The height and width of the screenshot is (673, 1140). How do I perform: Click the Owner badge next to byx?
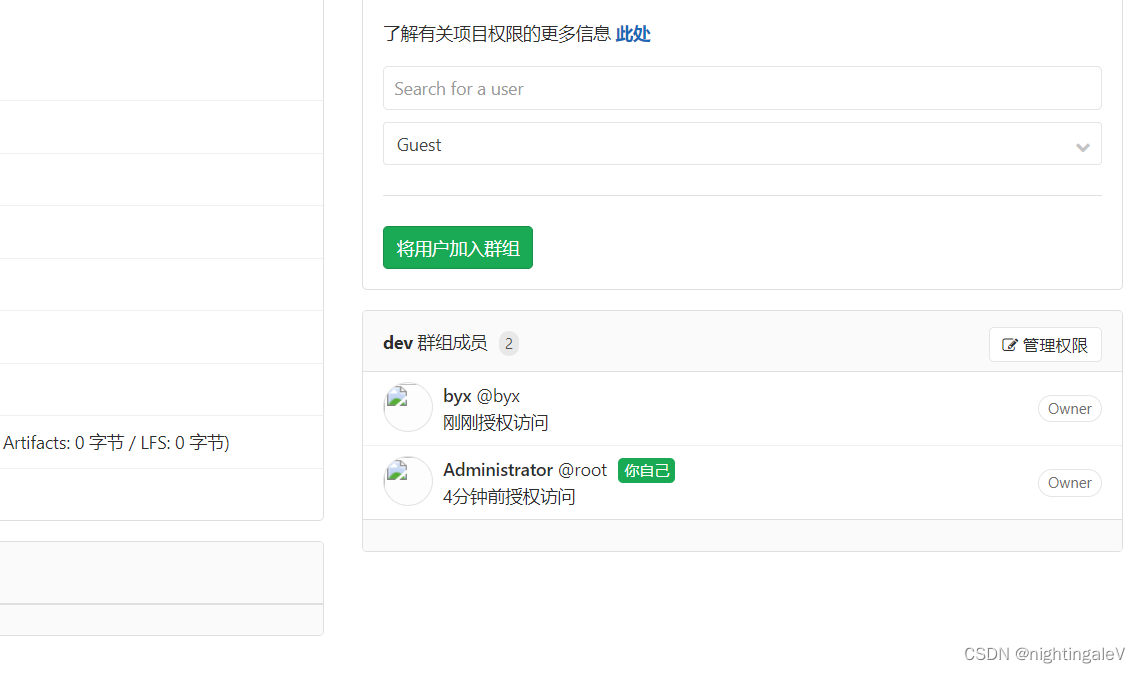tap(1069, 408)
